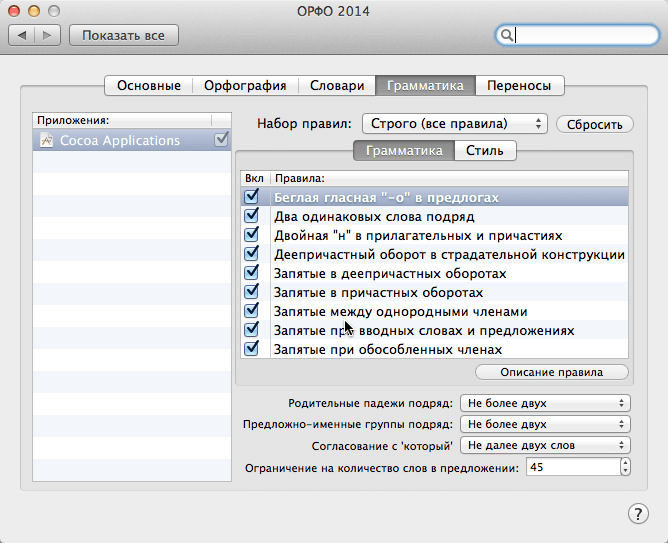
Task: Click the Cocoa Applications app icon
Action: point(46,140)
